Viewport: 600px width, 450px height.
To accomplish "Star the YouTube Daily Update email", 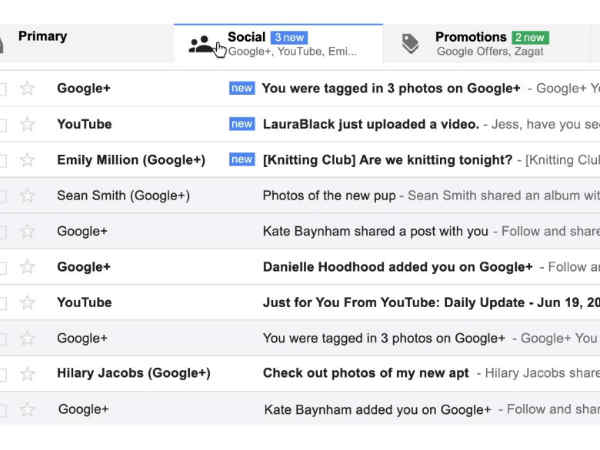I will coord(27,303).
